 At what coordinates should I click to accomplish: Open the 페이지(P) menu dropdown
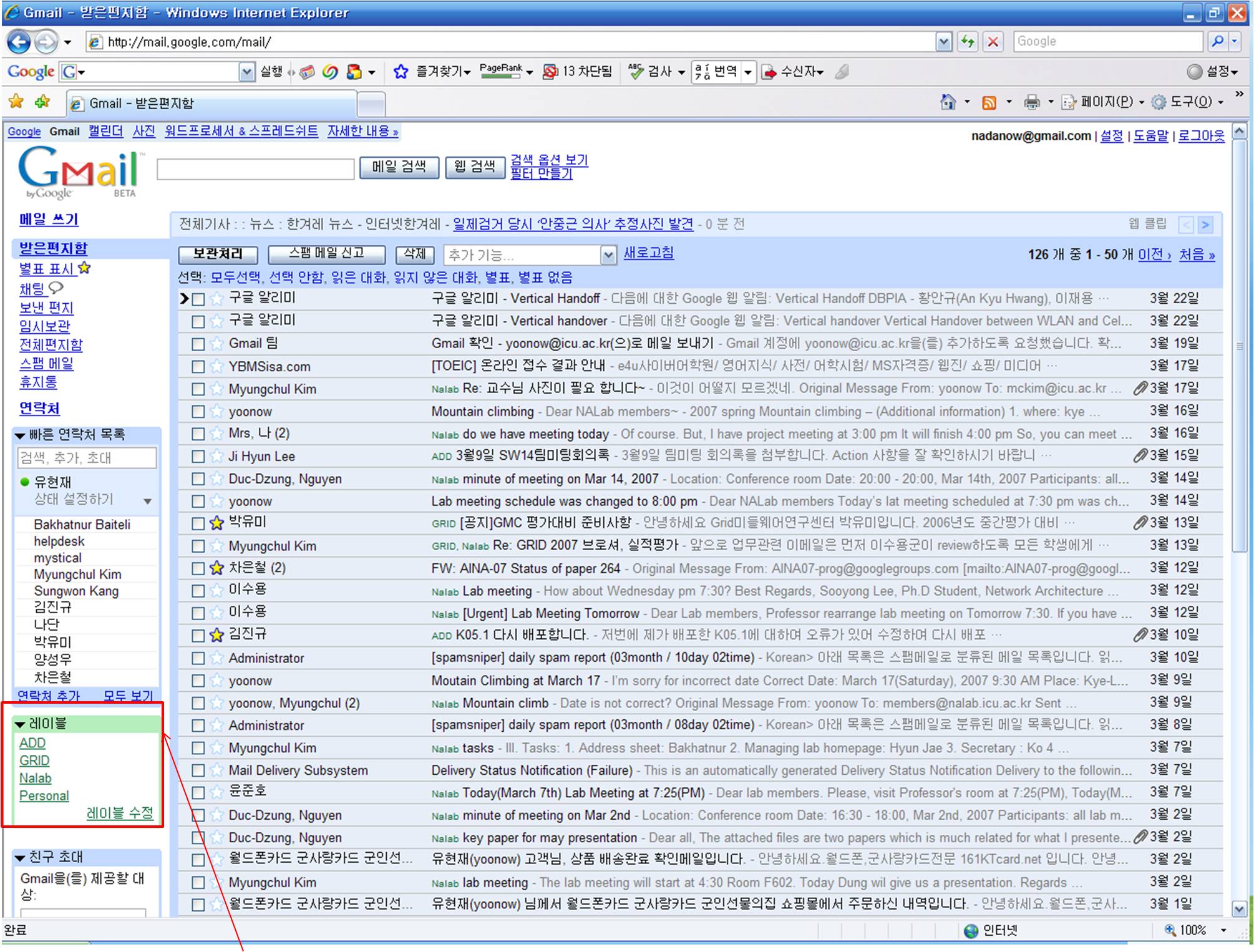point(1104,102)
